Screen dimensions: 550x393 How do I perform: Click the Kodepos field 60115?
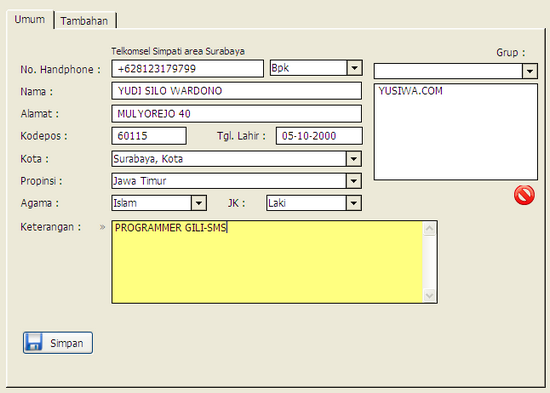point(149,136)
